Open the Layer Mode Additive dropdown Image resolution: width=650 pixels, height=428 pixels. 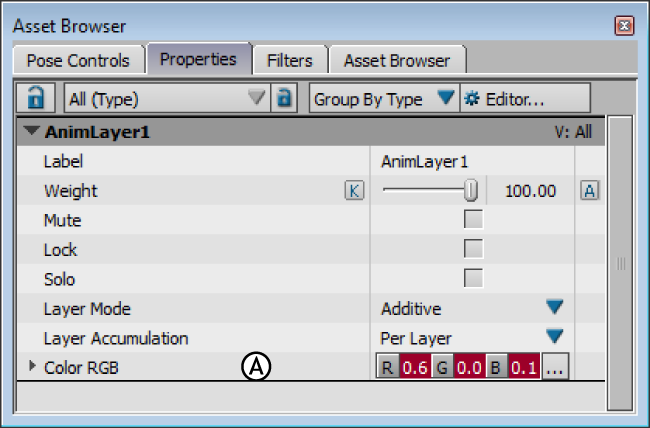click(x=554, y=308)
